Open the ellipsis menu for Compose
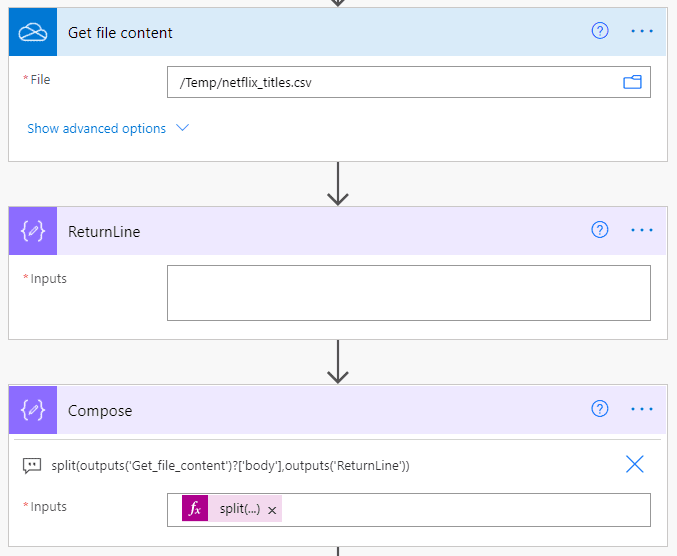Viewport: 677px width, 556px height. (x=641, y=409)
